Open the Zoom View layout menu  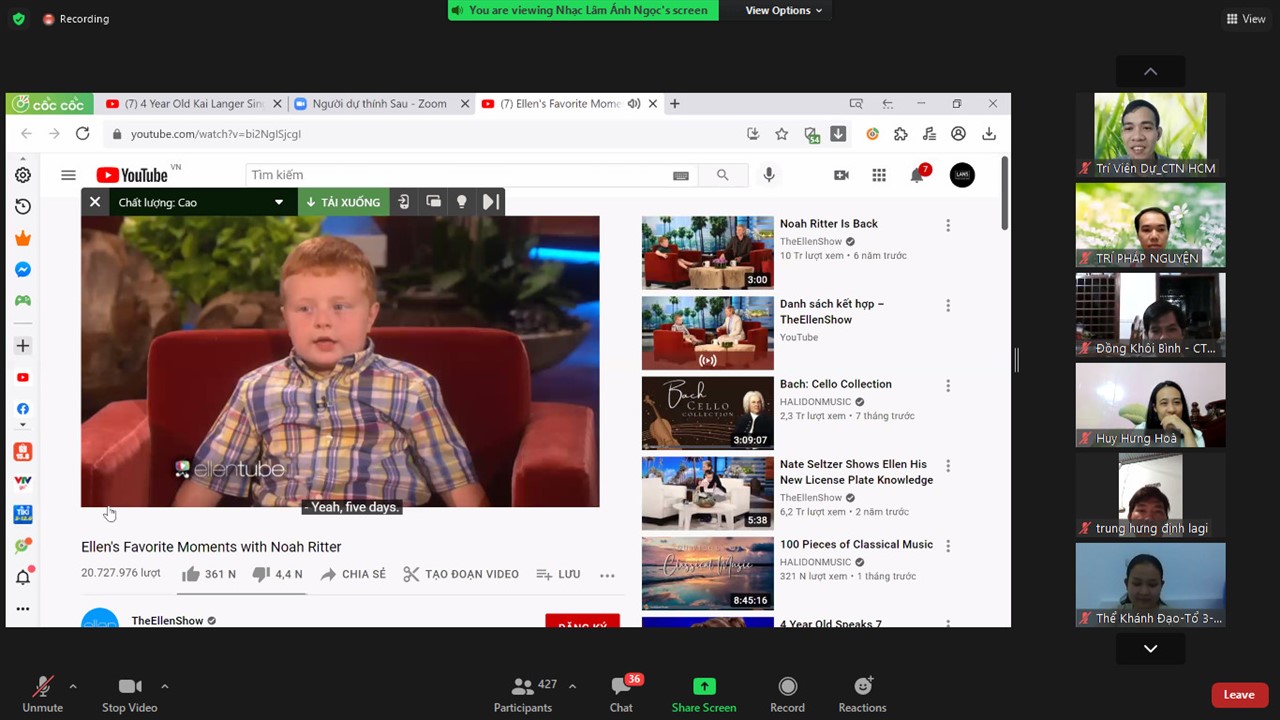pyautogui.click(x=1246, y=19)
